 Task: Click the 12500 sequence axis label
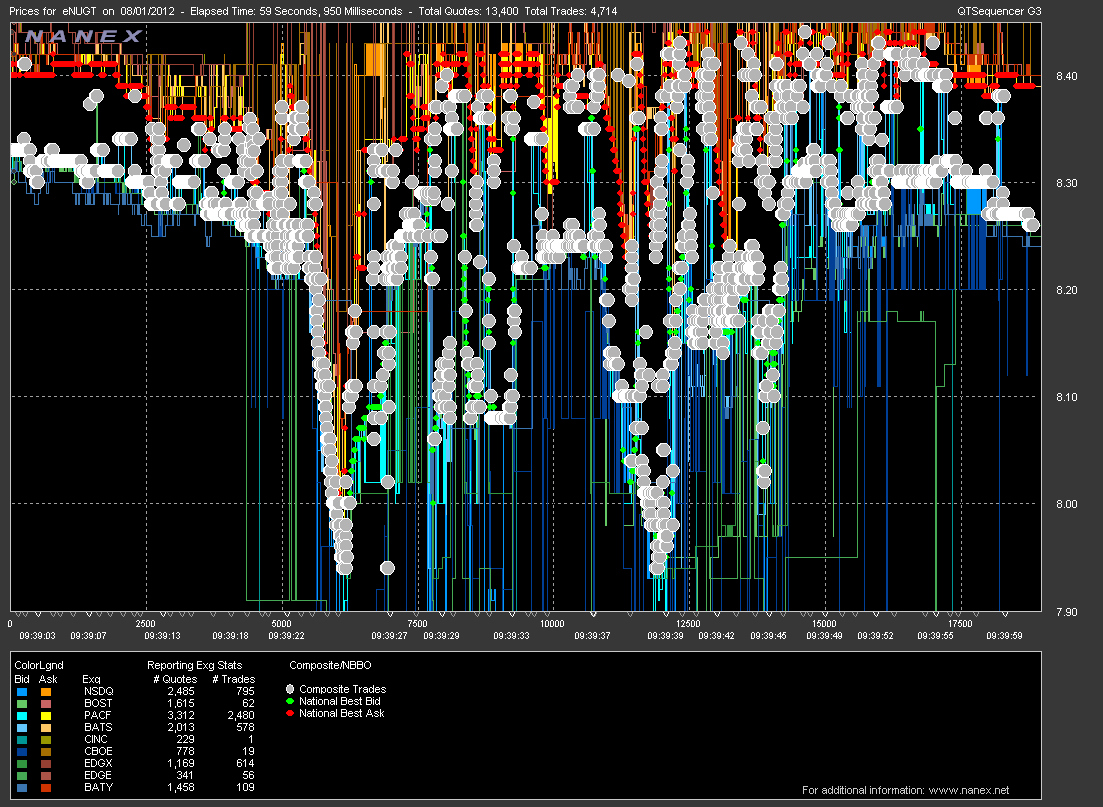[688, 623]
